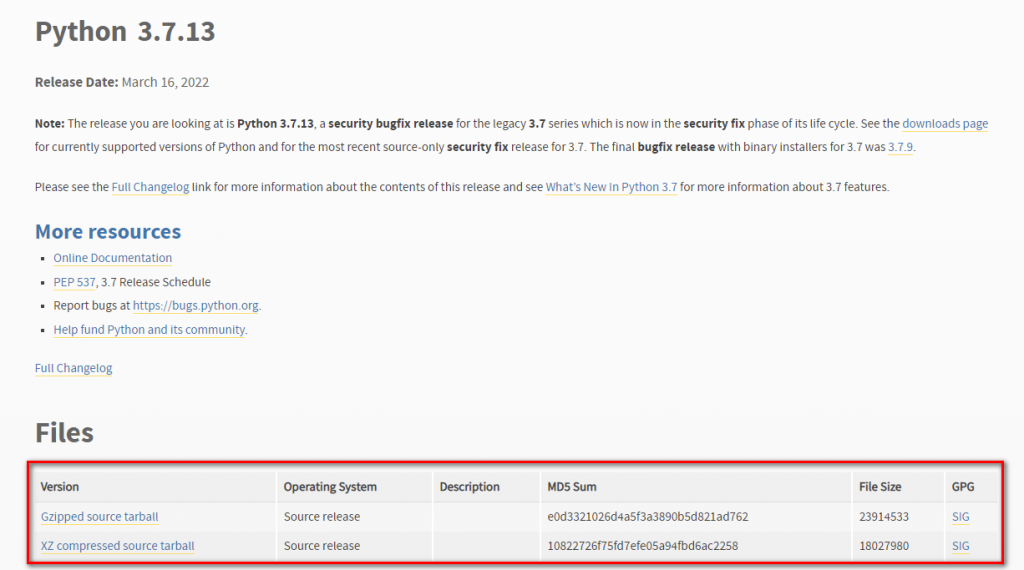
Task: Click the MD5 Sum column header
Action: tap(572, 487)
